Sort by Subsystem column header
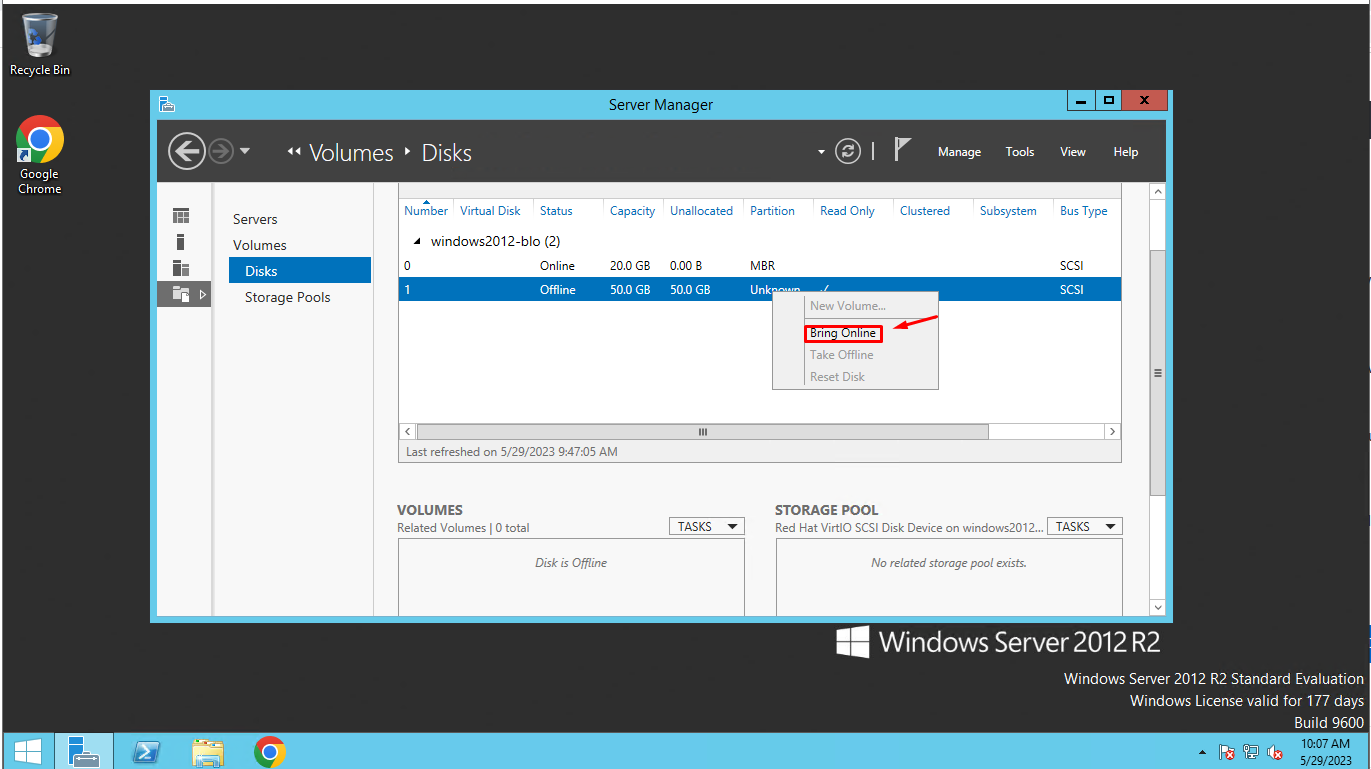 click(1008, 211)
